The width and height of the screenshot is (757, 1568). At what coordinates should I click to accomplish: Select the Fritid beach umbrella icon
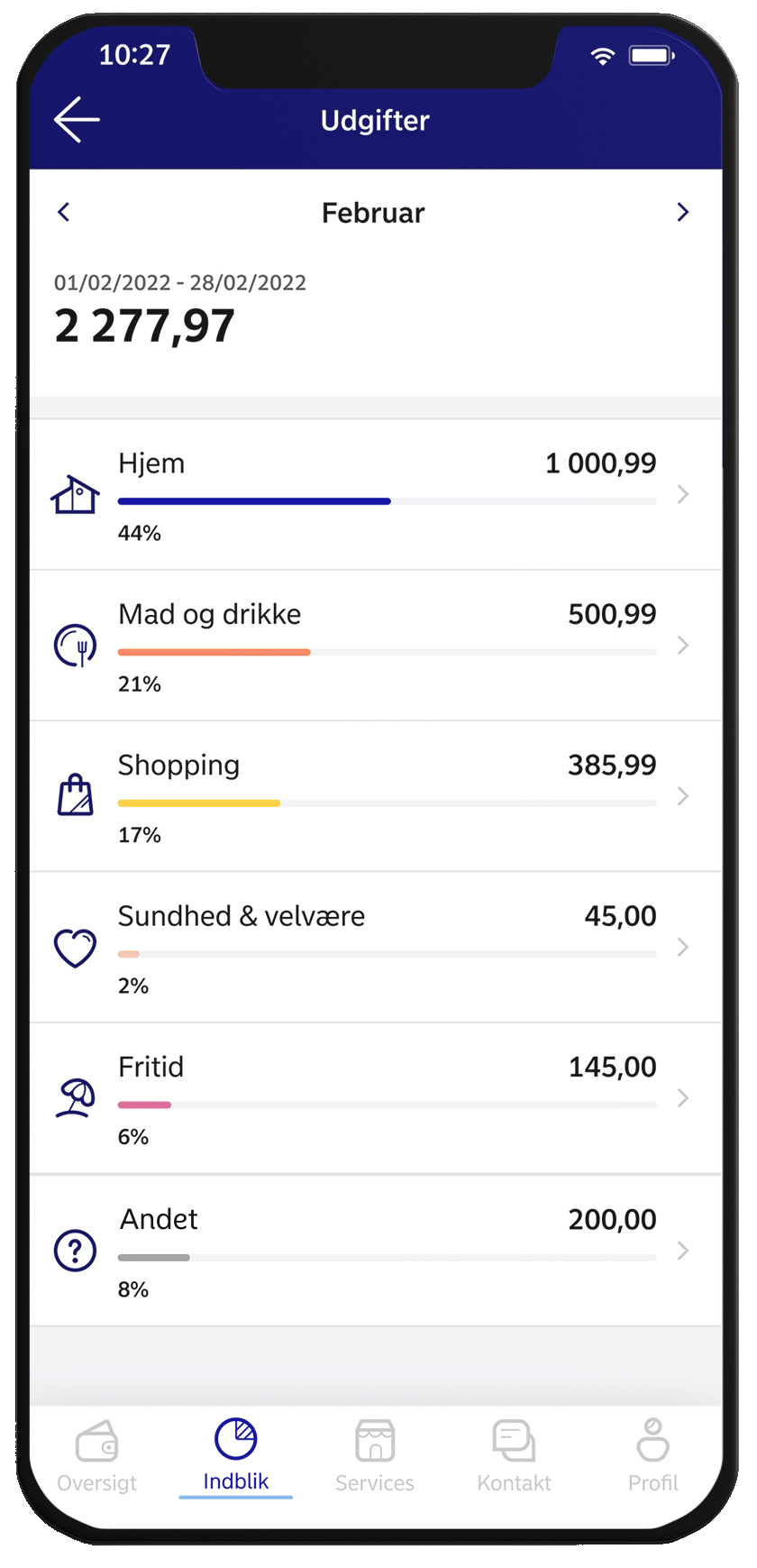[75, 1098]
